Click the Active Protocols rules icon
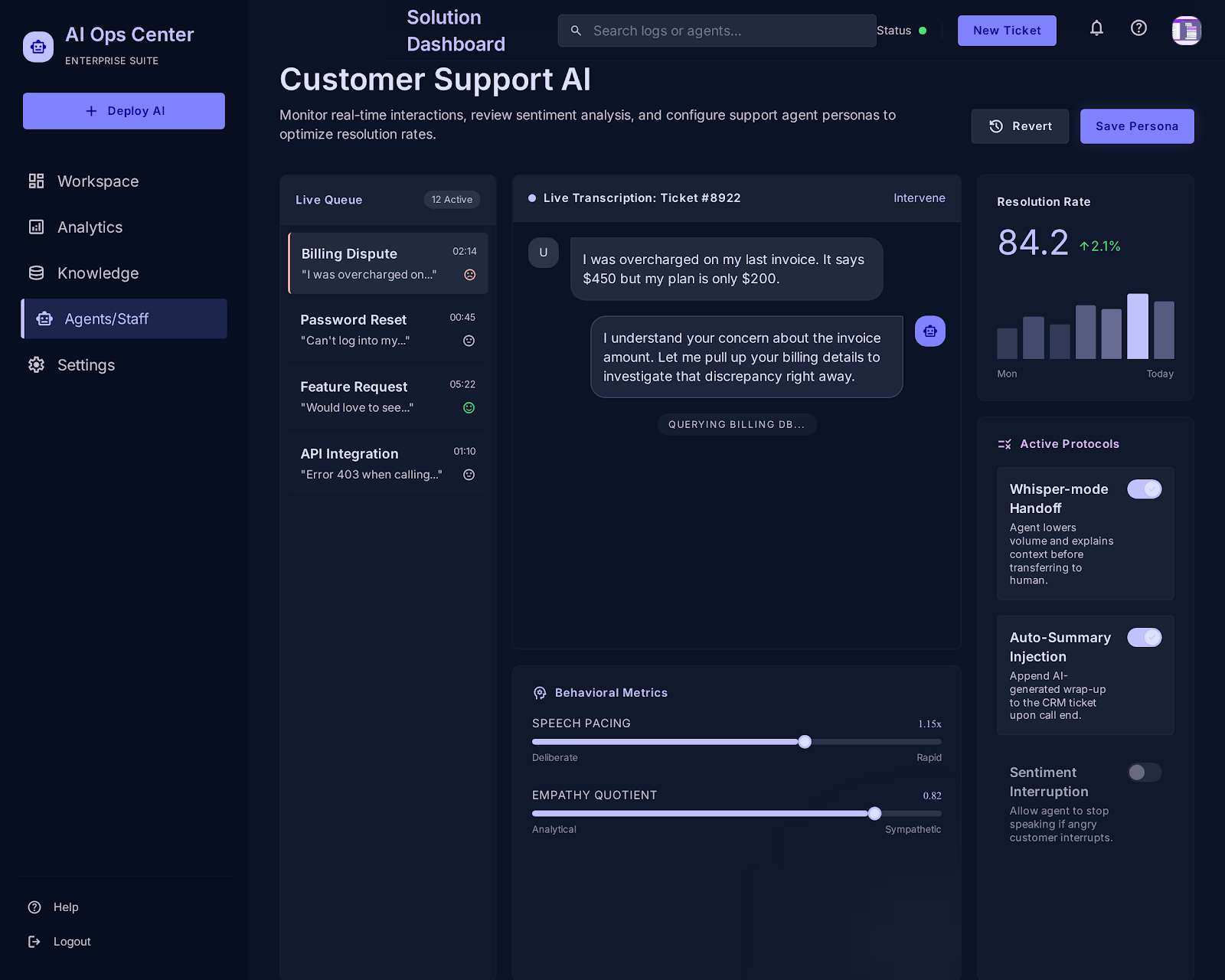The image size is (1225, 980). (1004, 444)
